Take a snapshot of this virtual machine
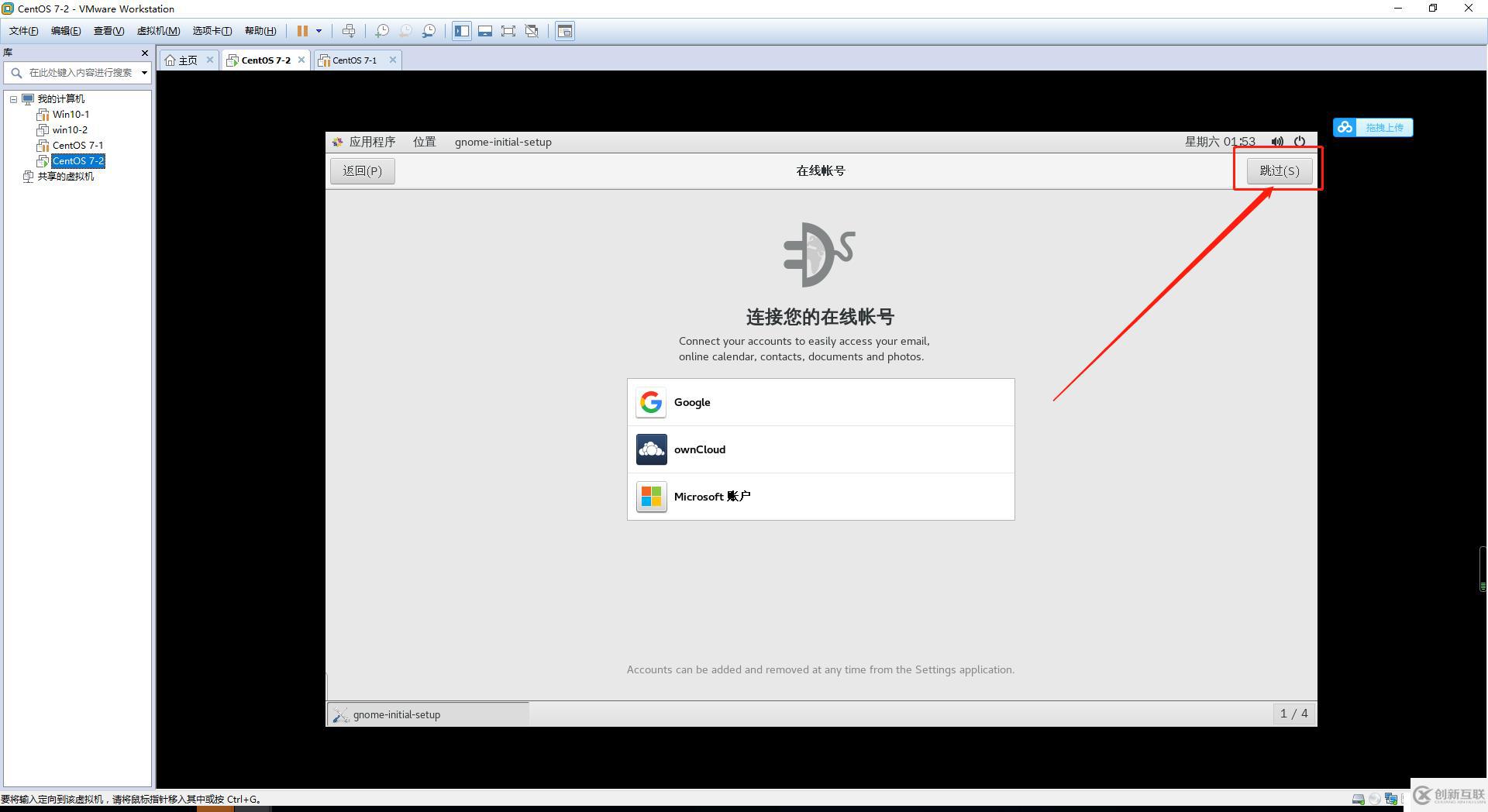 (382, 31)
